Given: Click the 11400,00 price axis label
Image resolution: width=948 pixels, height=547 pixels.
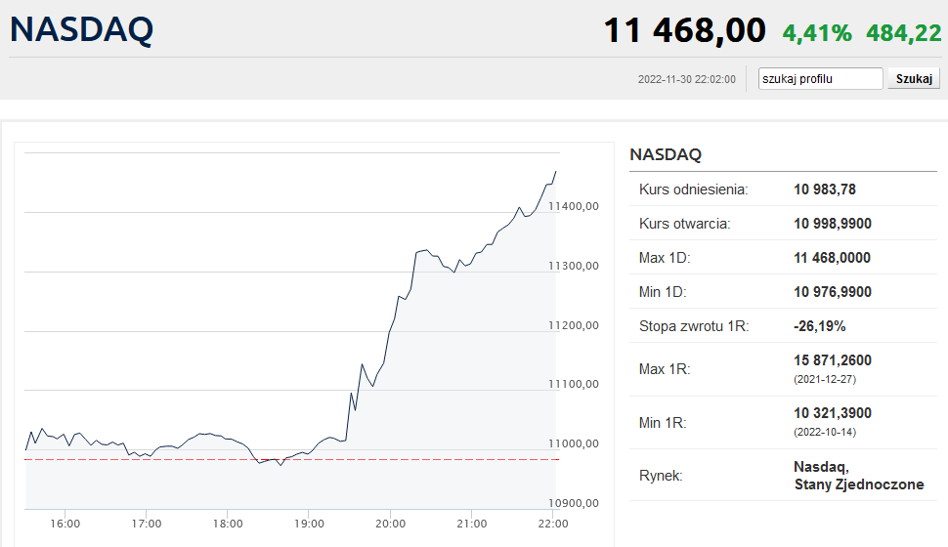Looking at the screenshot, I should [x=573, y=206].
